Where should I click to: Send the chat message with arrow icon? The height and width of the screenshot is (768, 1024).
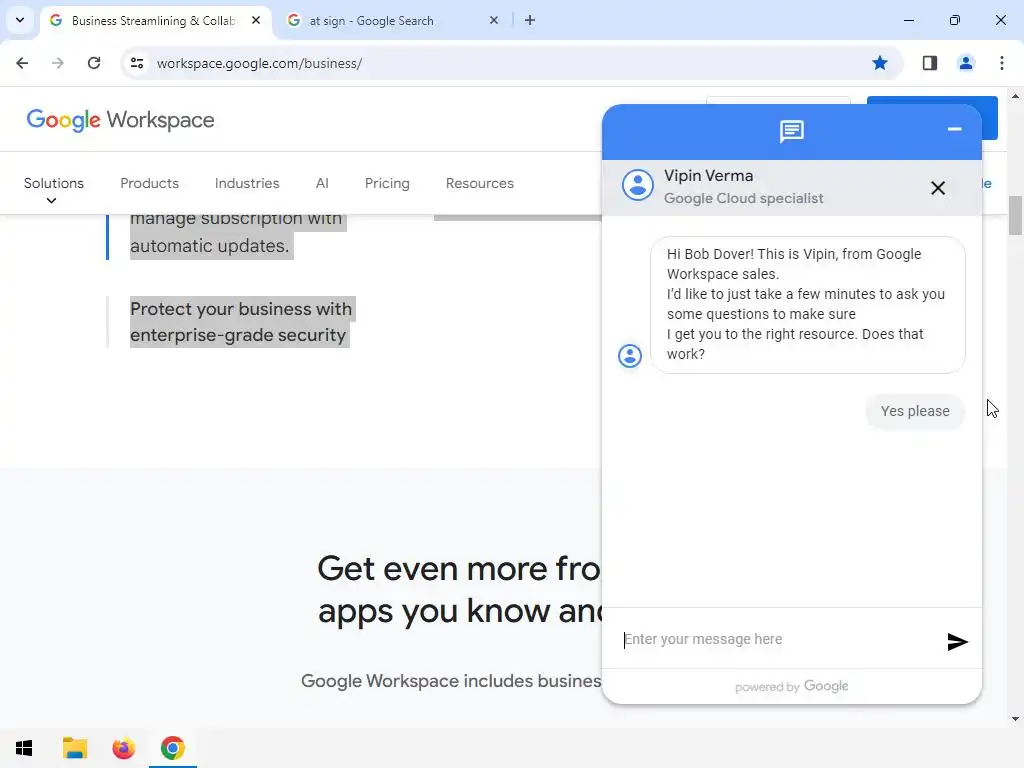click(x=957, y=641)
